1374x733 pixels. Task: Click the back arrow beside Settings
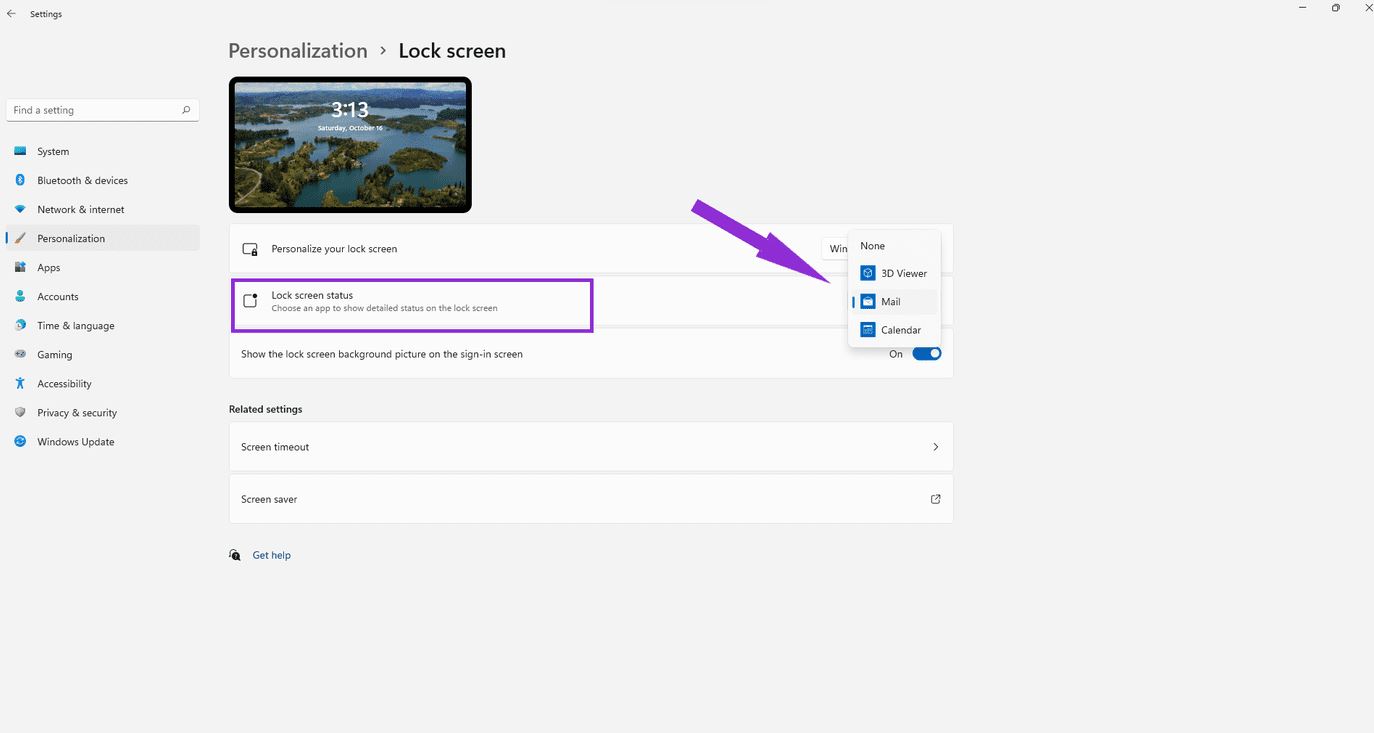(x=11, y=14)
